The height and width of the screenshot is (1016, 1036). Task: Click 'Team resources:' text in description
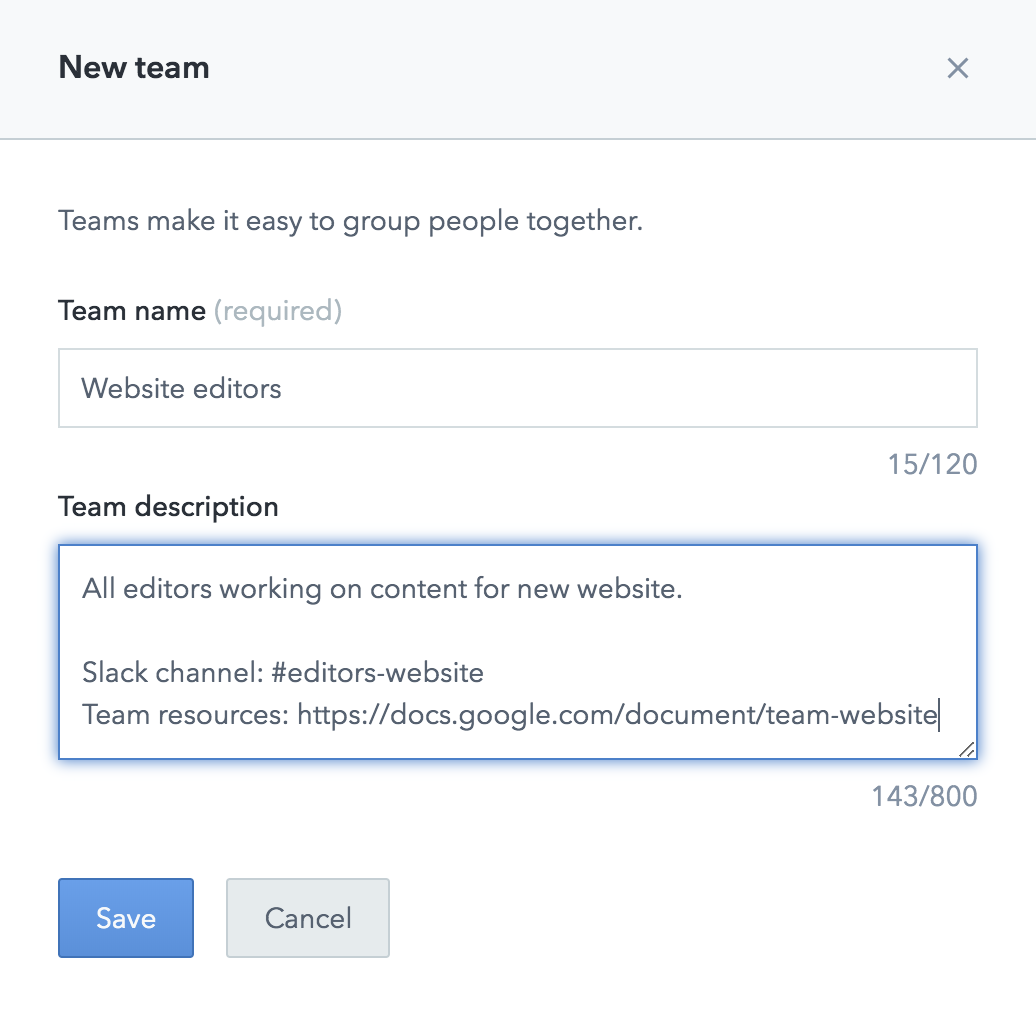coord(186,715)
